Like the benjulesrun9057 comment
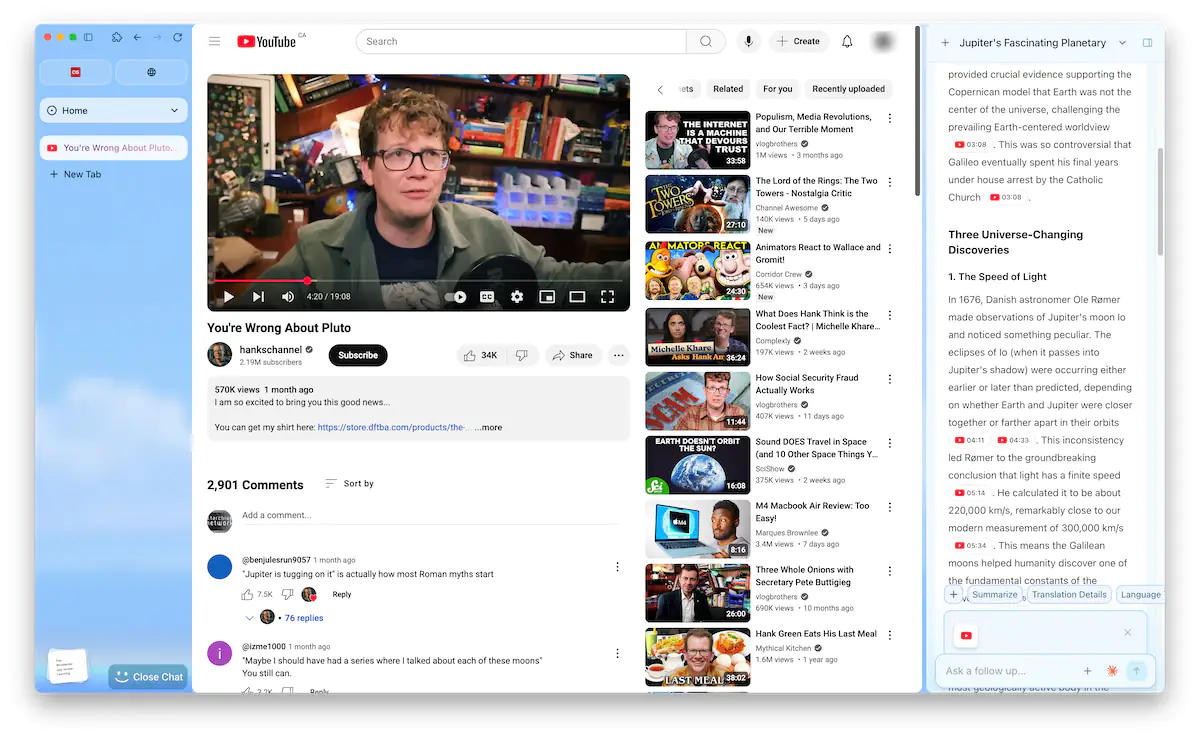The width and height of the screenshot is (1200, 739). tap(247, 594)
